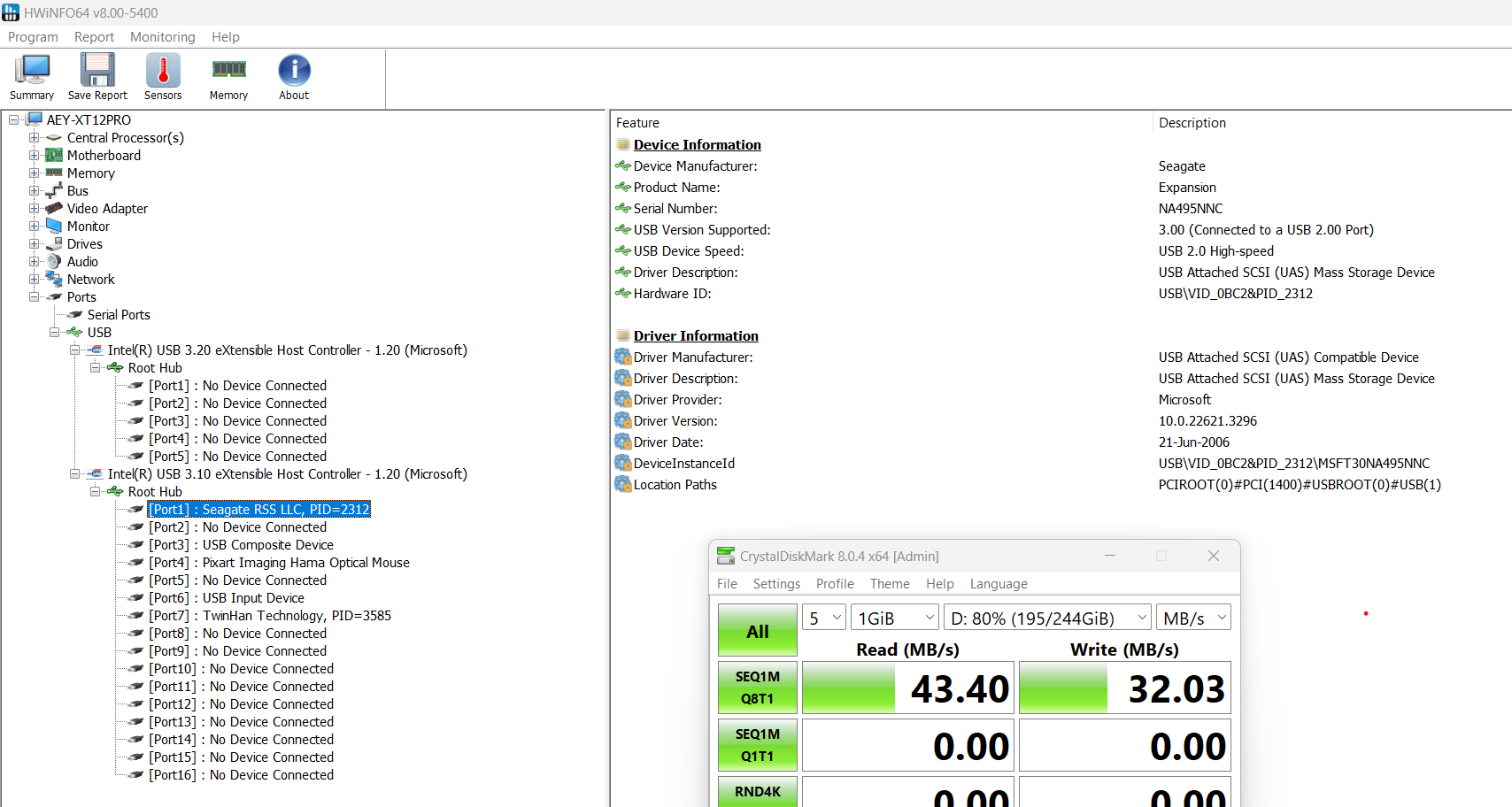Select Port6 USB Input Device entry
This screenshot has width=1512, height=807.
click(227, 597)
